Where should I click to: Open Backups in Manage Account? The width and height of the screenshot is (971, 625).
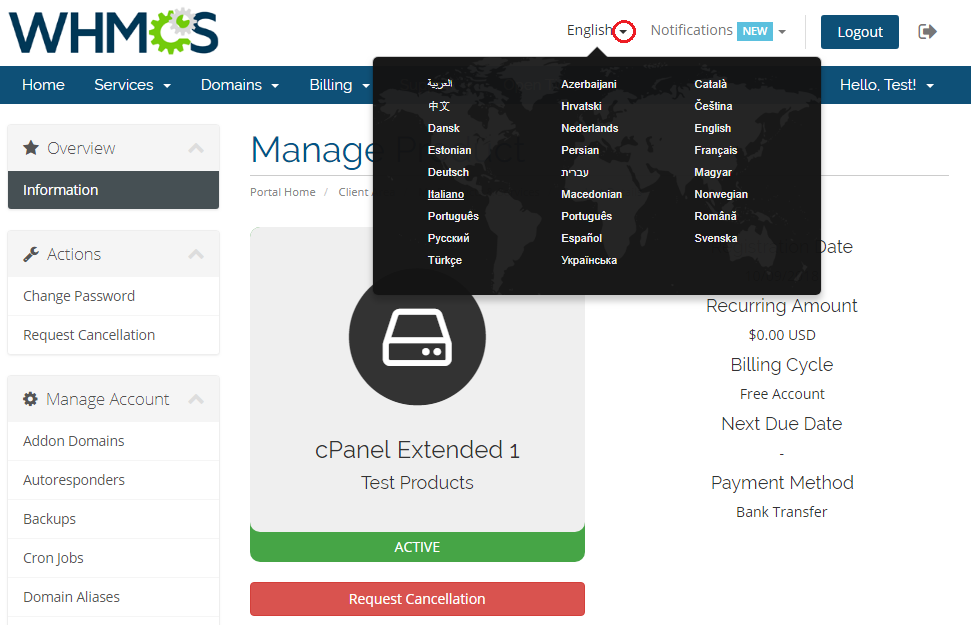coord(113,519)
